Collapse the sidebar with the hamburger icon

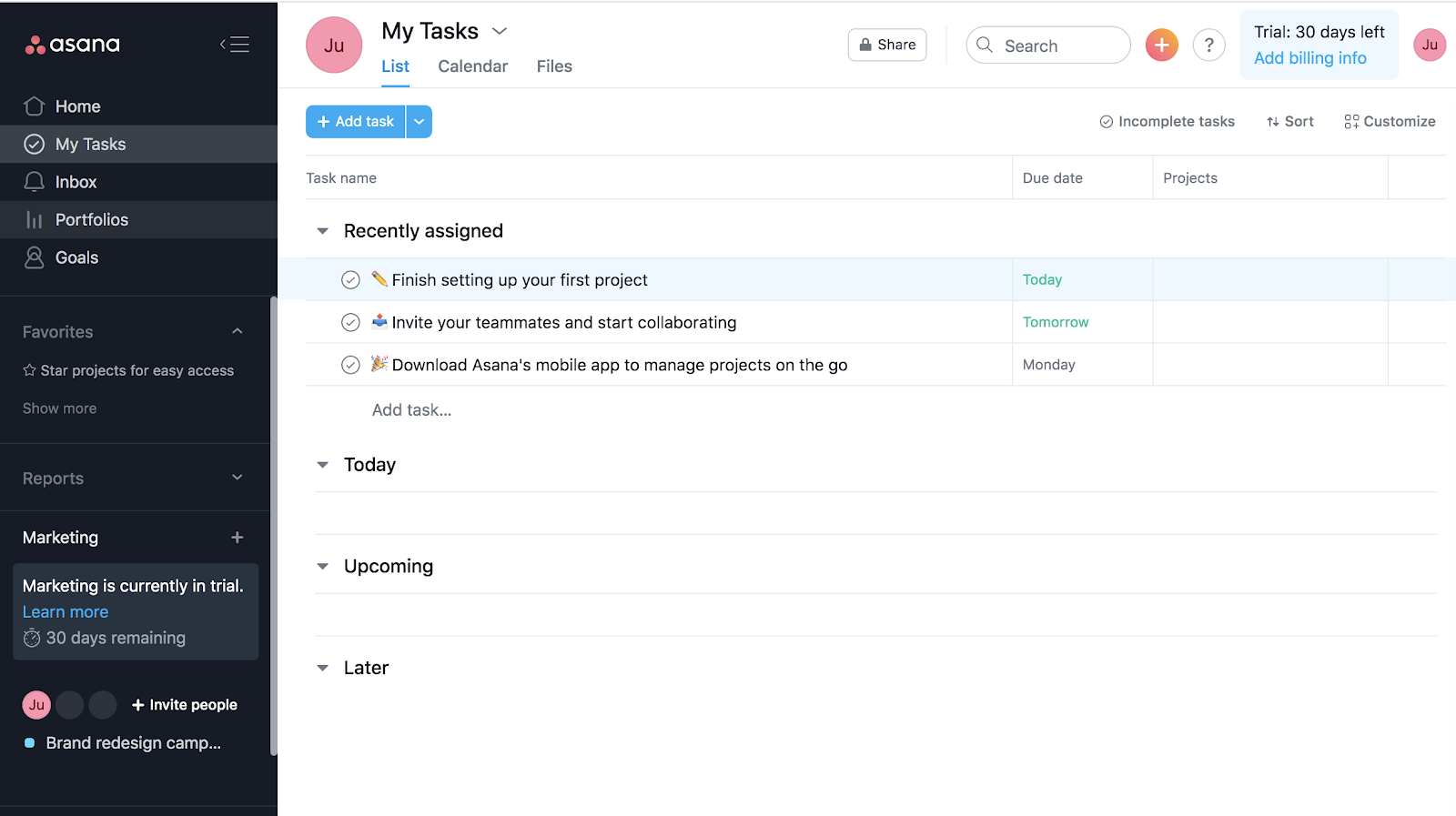[235, 45]
